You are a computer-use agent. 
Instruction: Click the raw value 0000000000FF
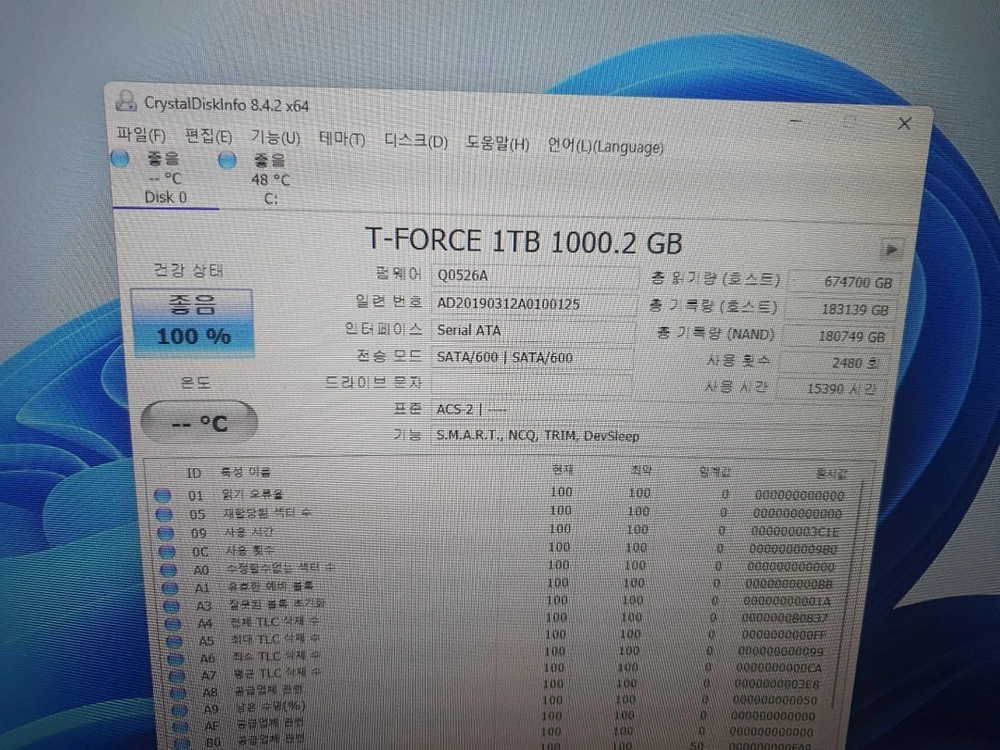pyautogui.click(x=784, y=635)
